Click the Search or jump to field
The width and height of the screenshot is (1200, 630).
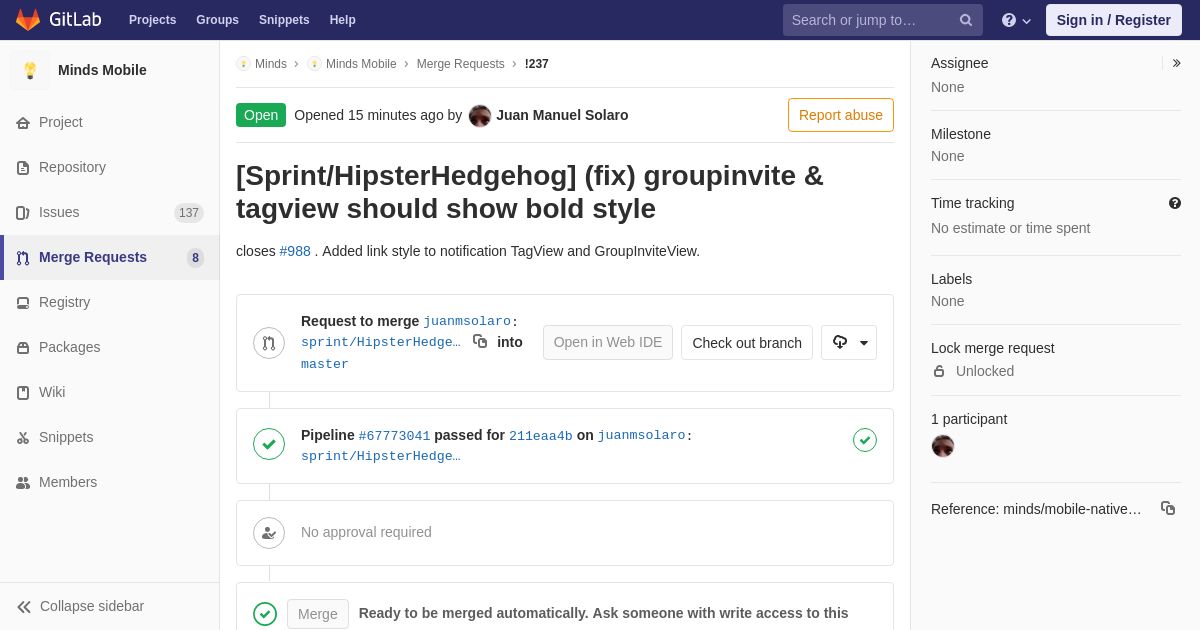(x=883, y=20)
